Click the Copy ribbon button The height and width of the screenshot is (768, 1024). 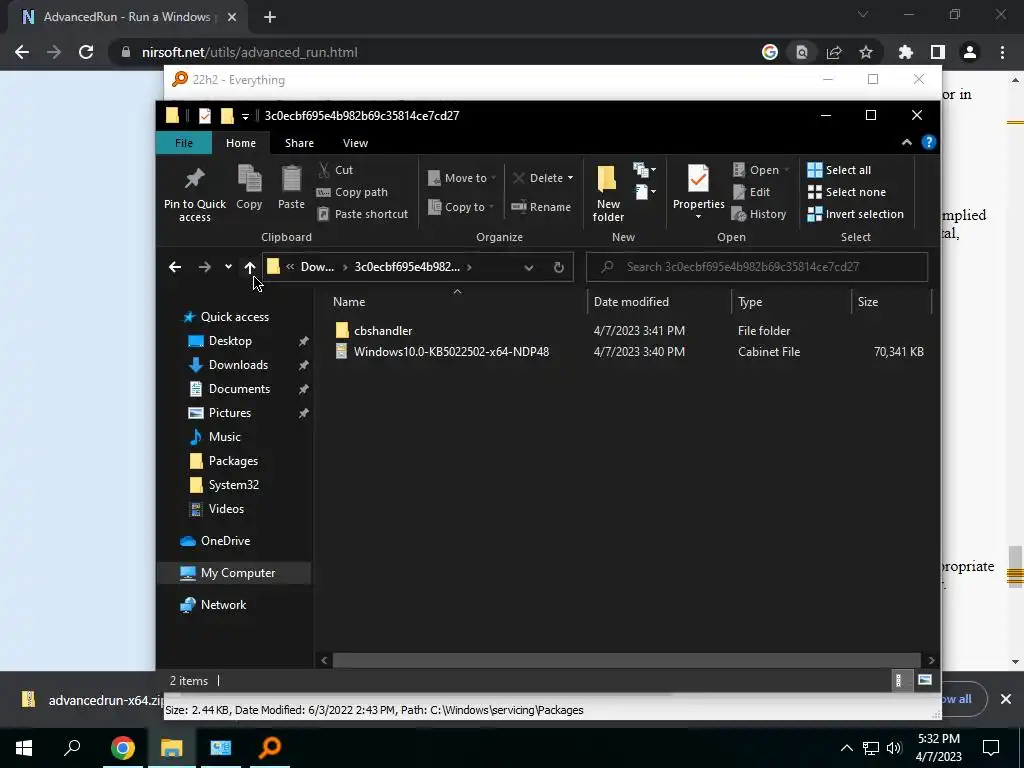point(249,187)
